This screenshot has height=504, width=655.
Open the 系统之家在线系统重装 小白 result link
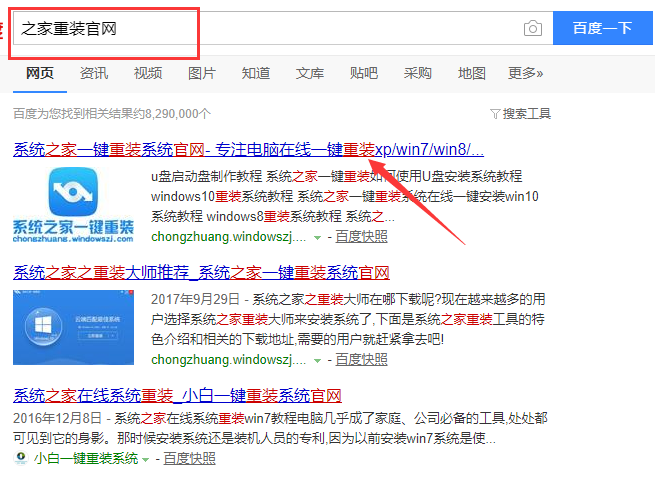pyautogui.click(x=178, y=395)
